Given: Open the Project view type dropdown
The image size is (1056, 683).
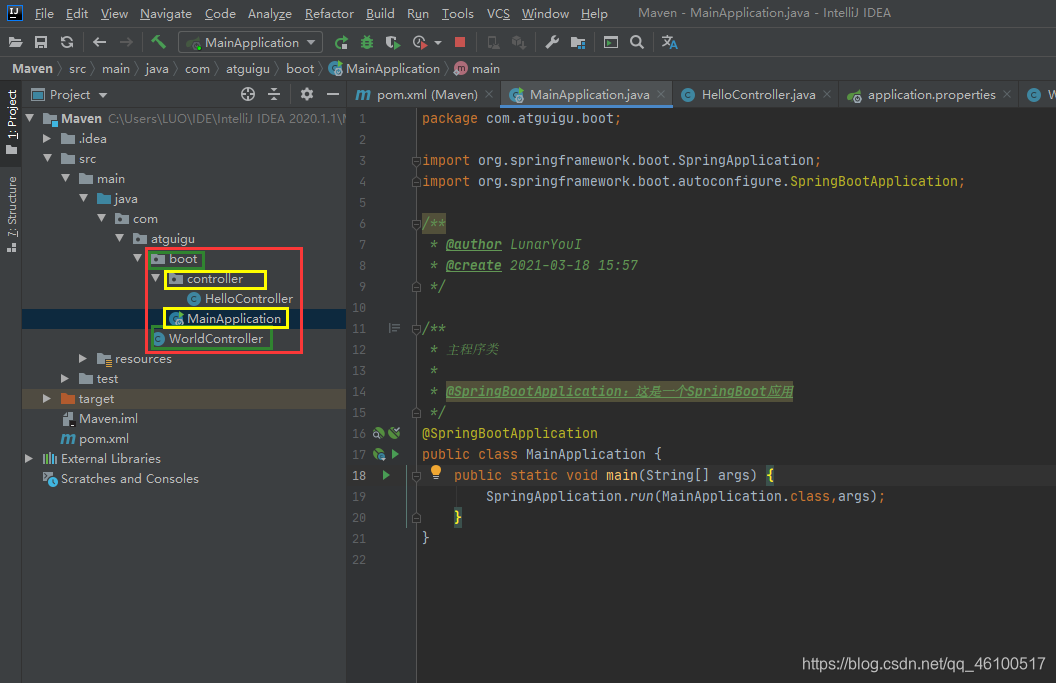Looking at the screenshot, I should 103,95.
